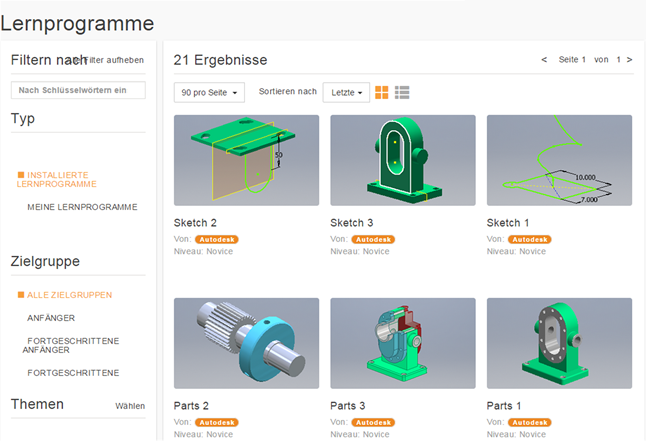The height and width of the screenshot is (441, 646).
Task: Select Fortgeschrittene audience filter
Action: pyautogui.click(x=73, y=373)
